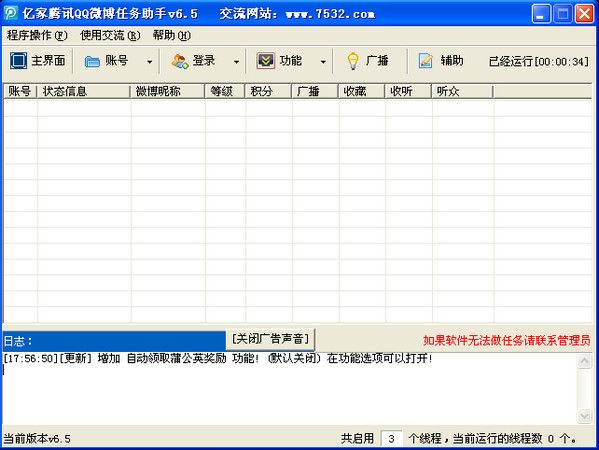
Task: Click the 辅助 toolbar label
Action: [452, 60]
